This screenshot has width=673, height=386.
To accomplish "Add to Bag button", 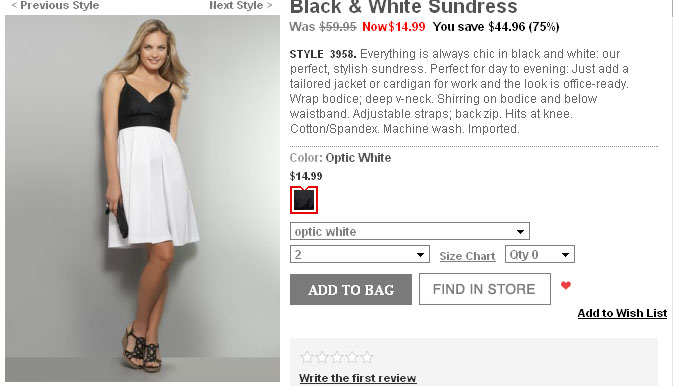I will click(x=351, y=289).
